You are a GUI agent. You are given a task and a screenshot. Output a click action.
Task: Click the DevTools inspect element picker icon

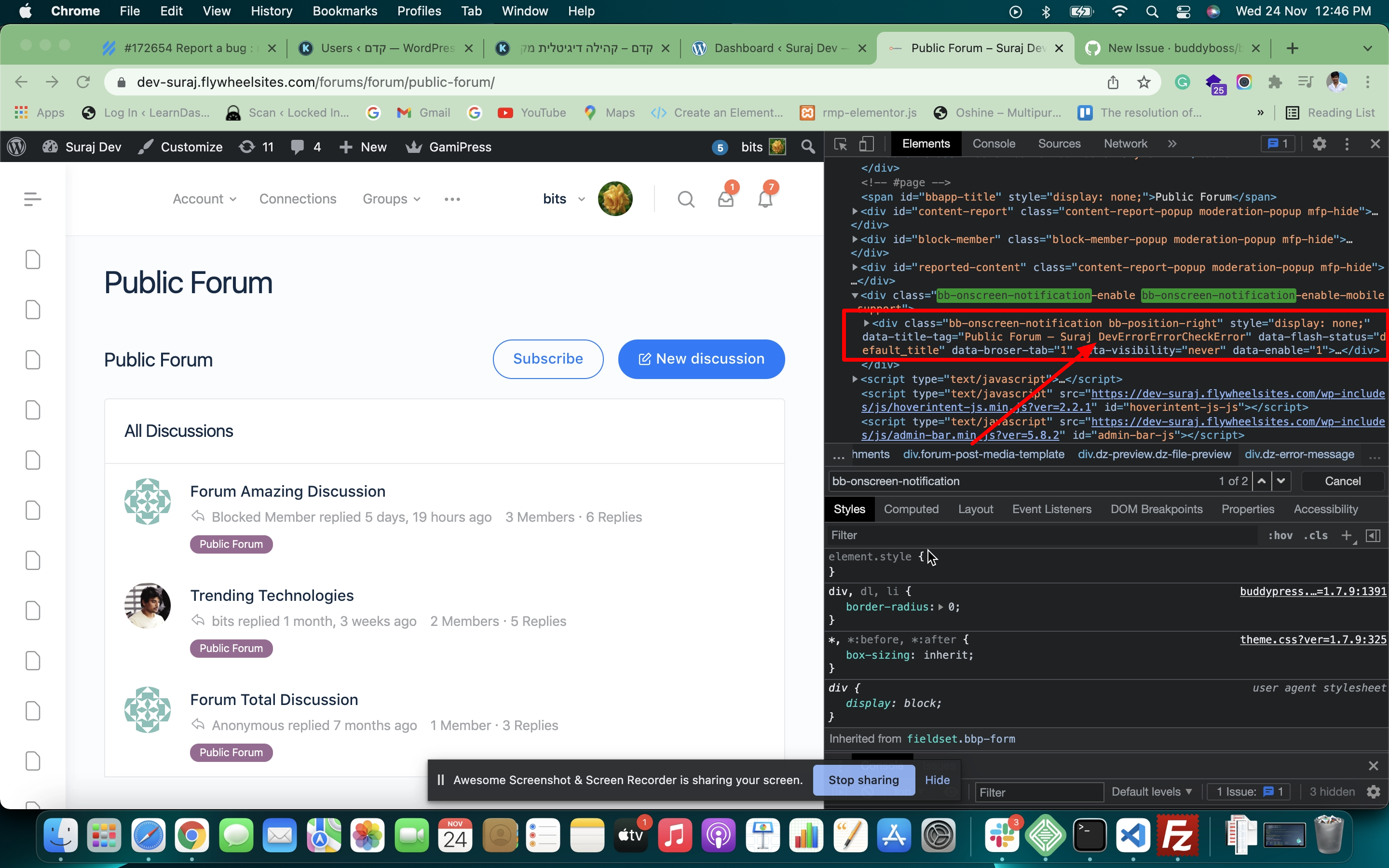pyautogui.click(x=840, y=144)
